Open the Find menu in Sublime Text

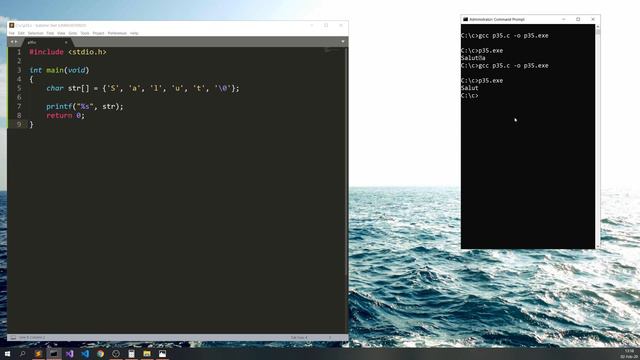[x=50, y=33]
